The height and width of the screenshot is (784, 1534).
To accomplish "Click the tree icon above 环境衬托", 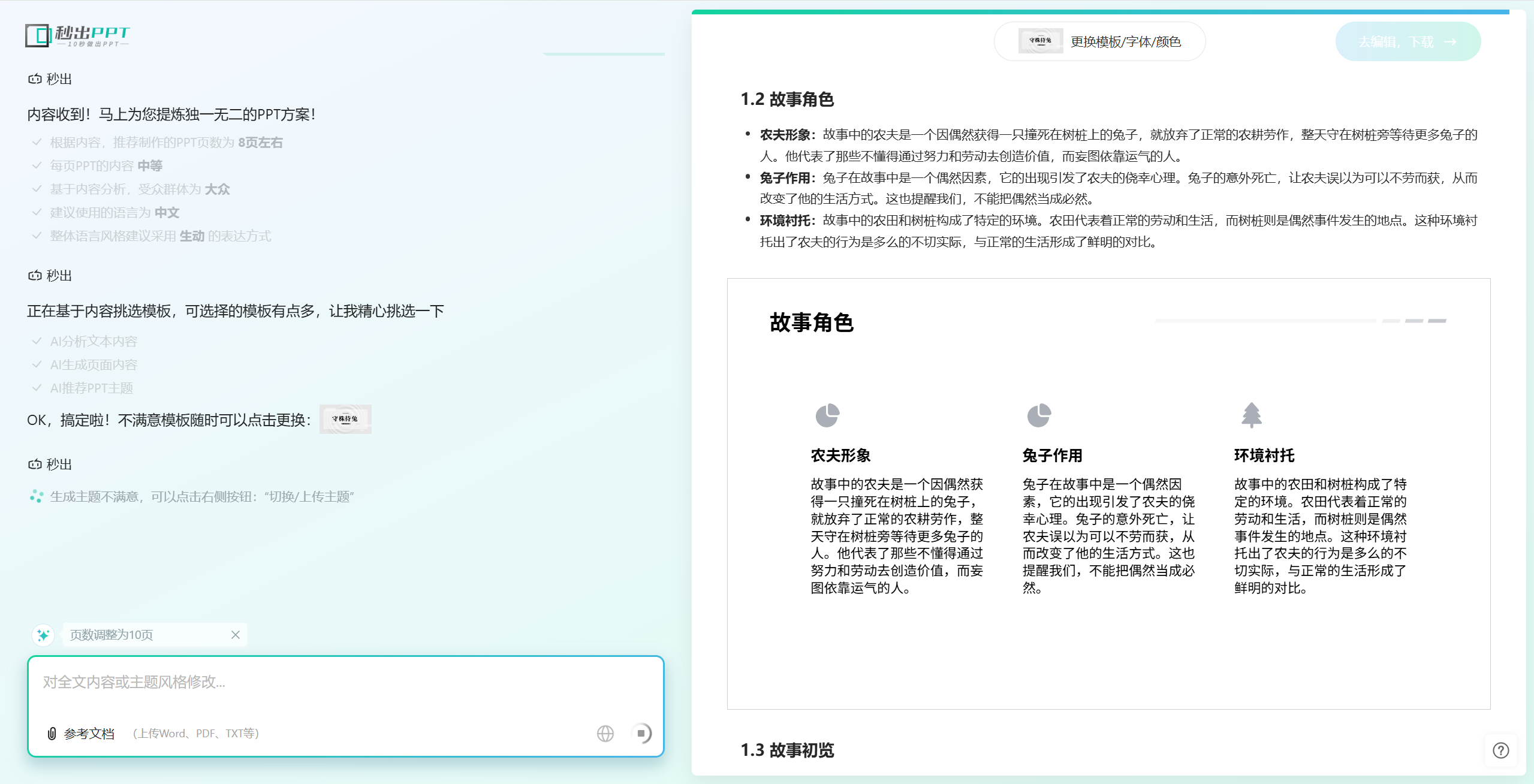I will click(1251, 415).
